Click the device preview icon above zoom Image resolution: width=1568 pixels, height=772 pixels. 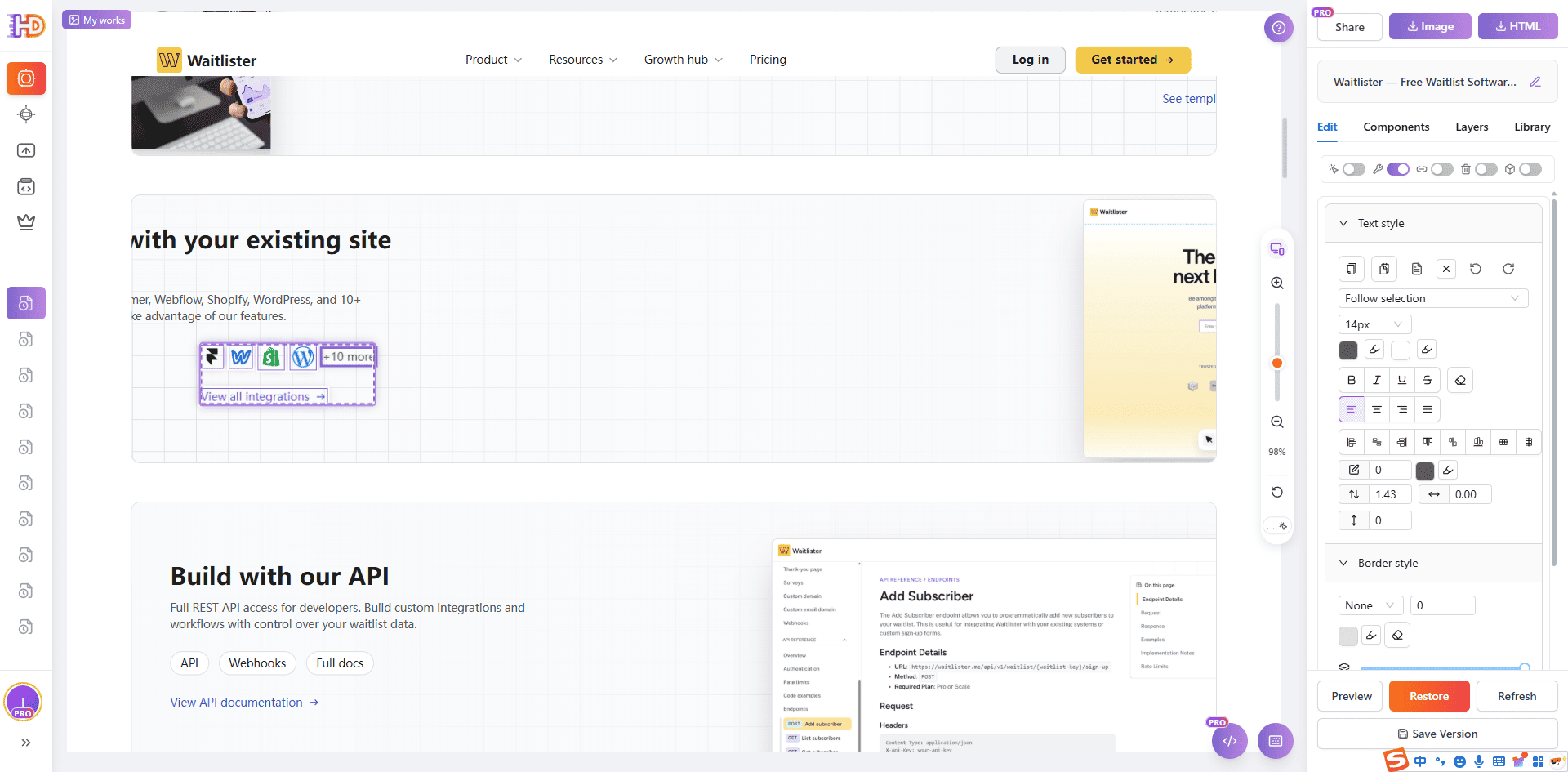point(1277,249)
